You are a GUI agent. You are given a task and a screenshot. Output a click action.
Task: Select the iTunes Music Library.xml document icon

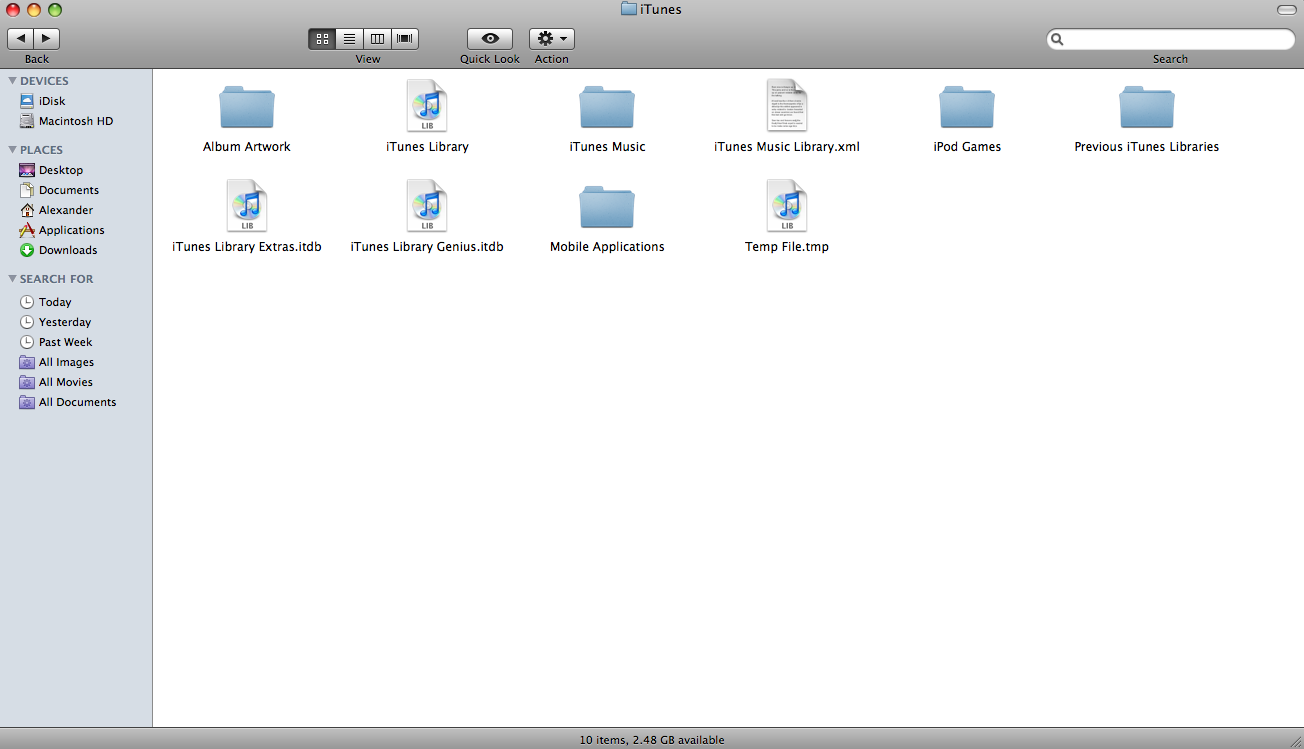coord(787,106)
